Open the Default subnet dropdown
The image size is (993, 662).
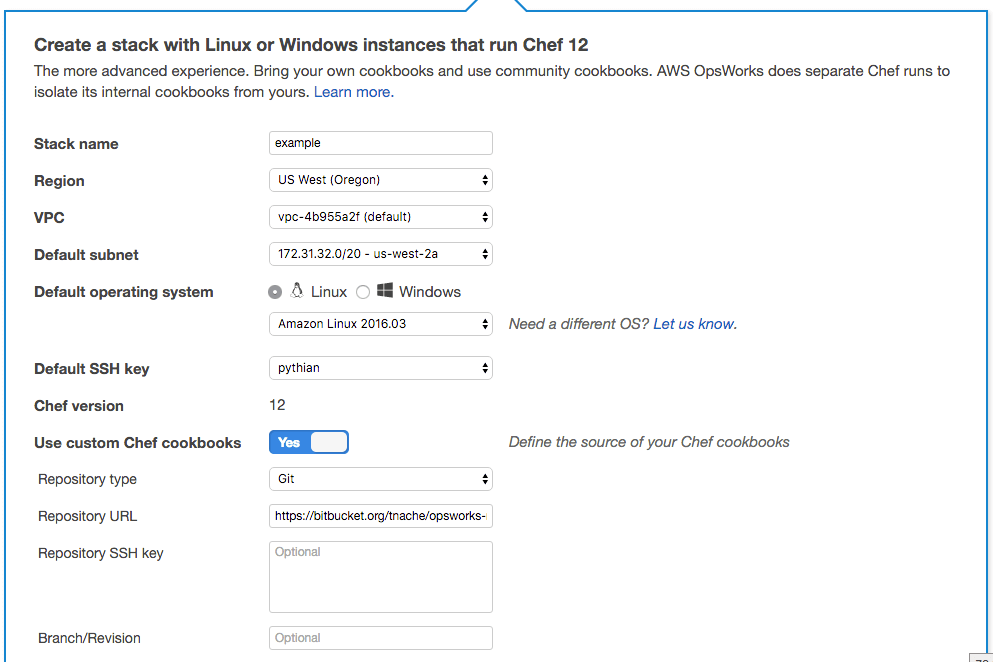[x=380, y=254]
